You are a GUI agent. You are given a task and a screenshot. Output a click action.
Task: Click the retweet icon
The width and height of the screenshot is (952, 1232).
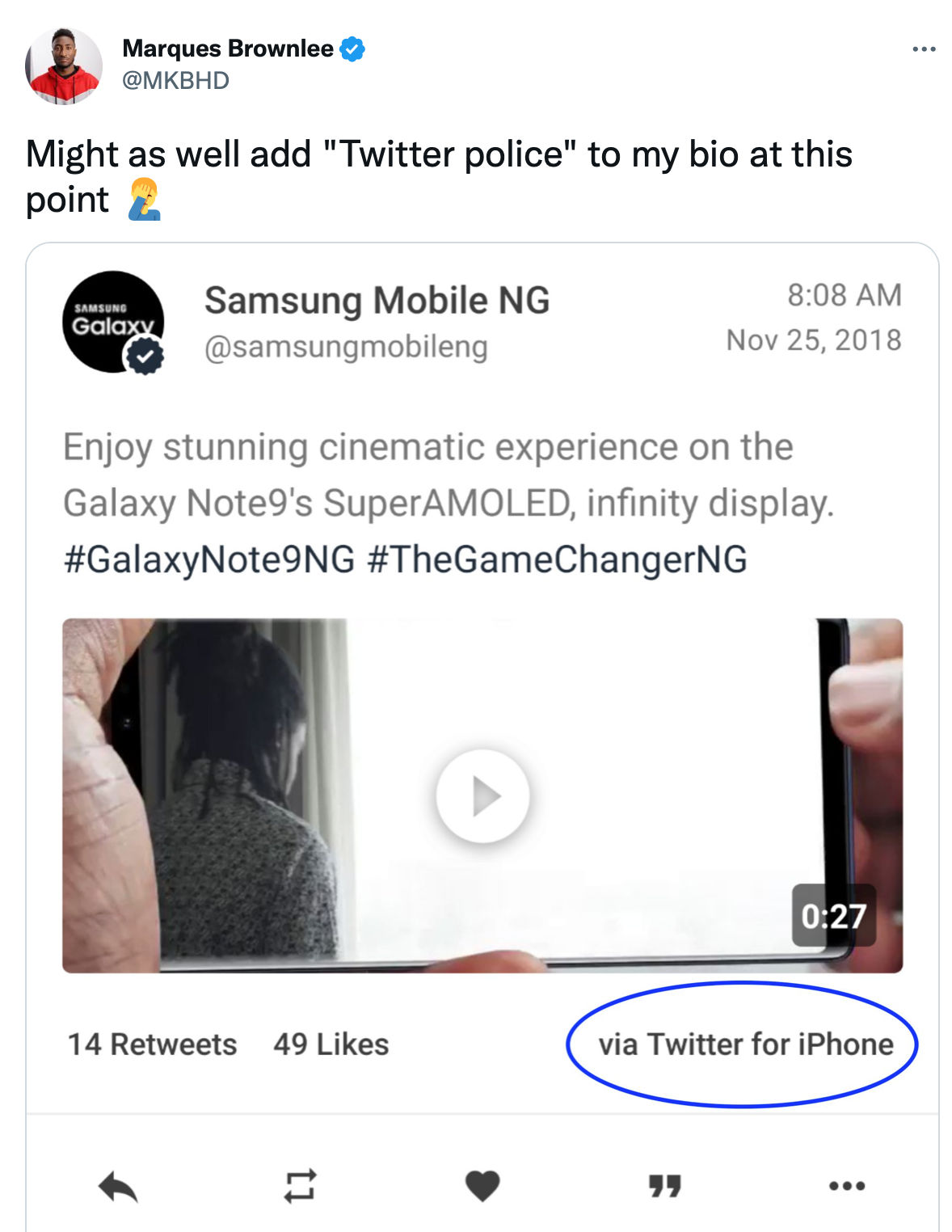pyautogui.click(x=300, y=1186)
